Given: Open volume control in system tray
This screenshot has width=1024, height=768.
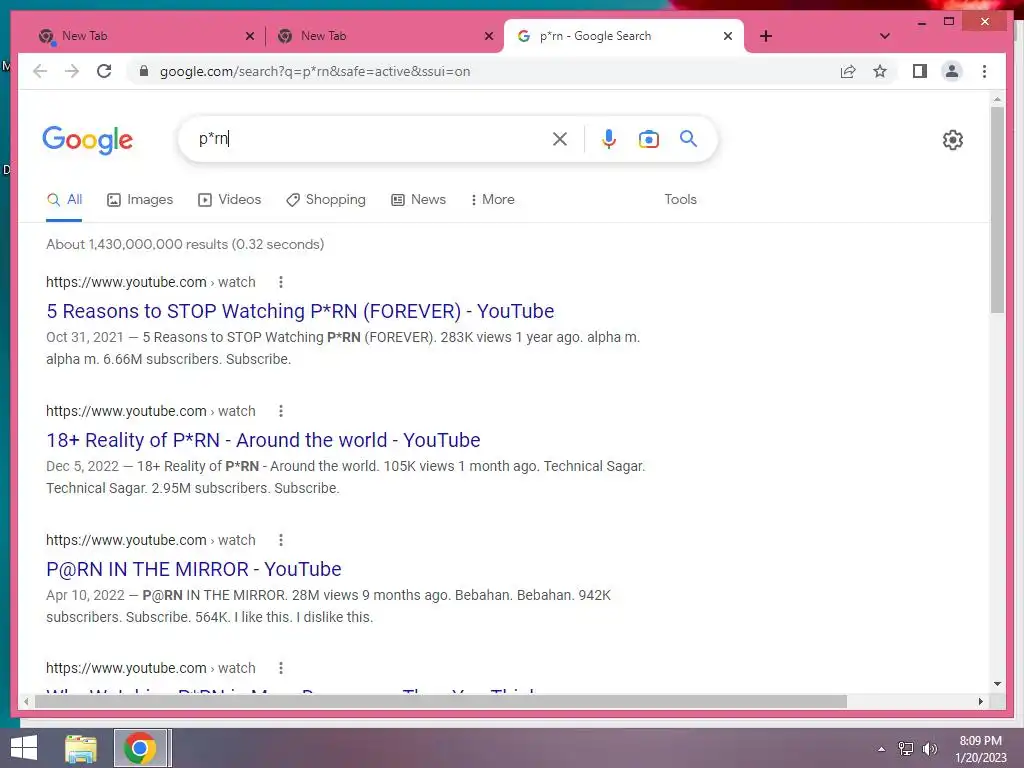Looking at the screenshot, I should pyautogui.click(x=929, y=748).
